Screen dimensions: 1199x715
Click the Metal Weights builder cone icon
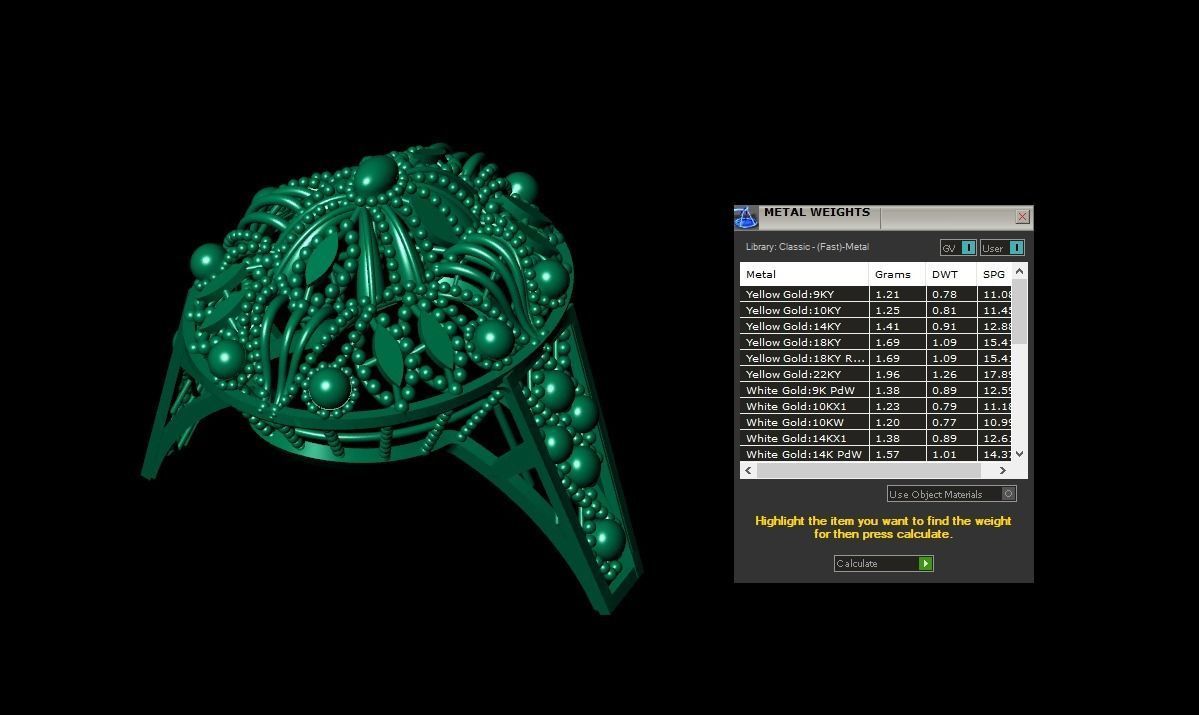pyautogui.click(x=746, y=217)
